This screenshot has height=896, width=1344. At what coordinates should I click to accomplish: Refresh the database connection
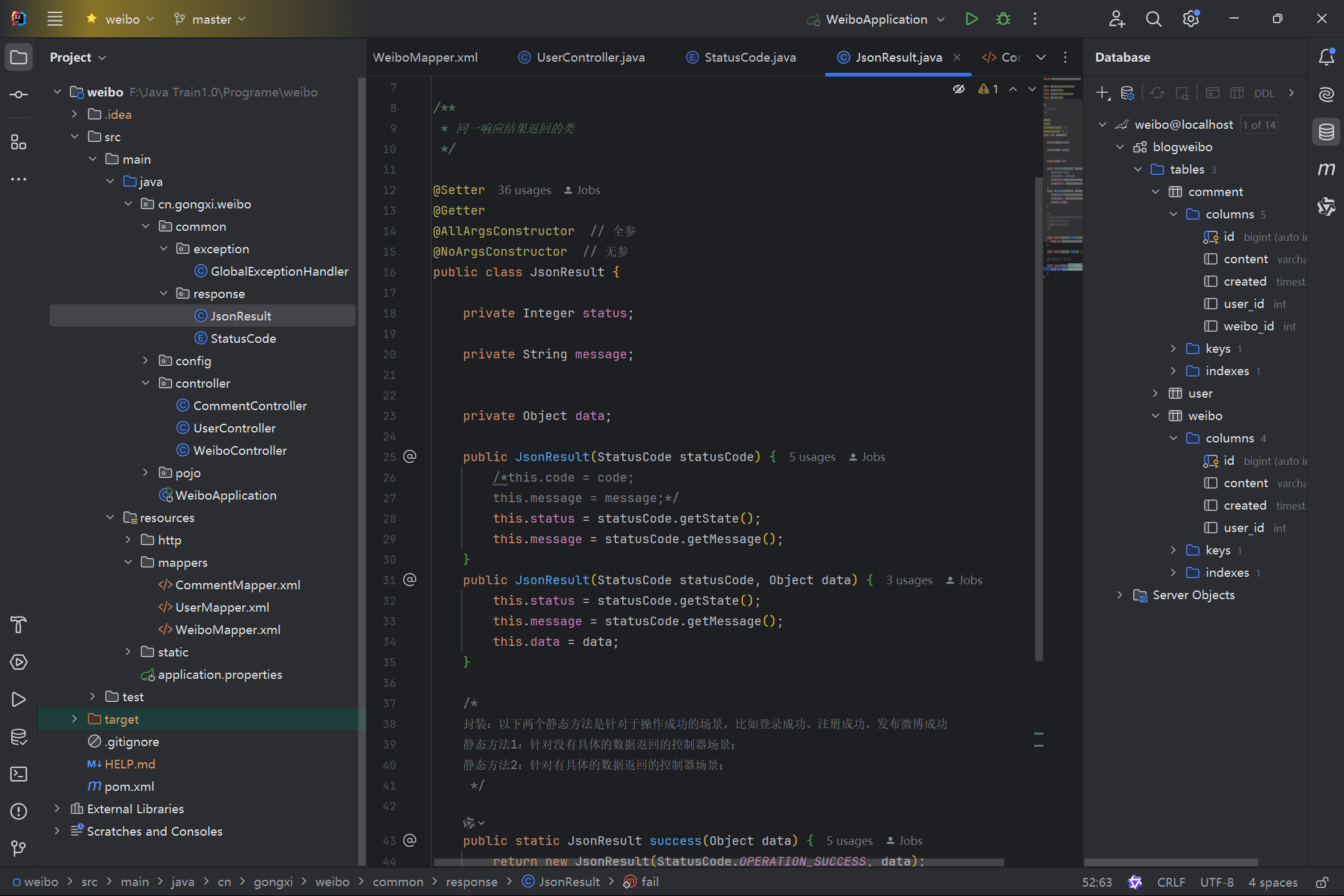click(x=1157, y=93)
